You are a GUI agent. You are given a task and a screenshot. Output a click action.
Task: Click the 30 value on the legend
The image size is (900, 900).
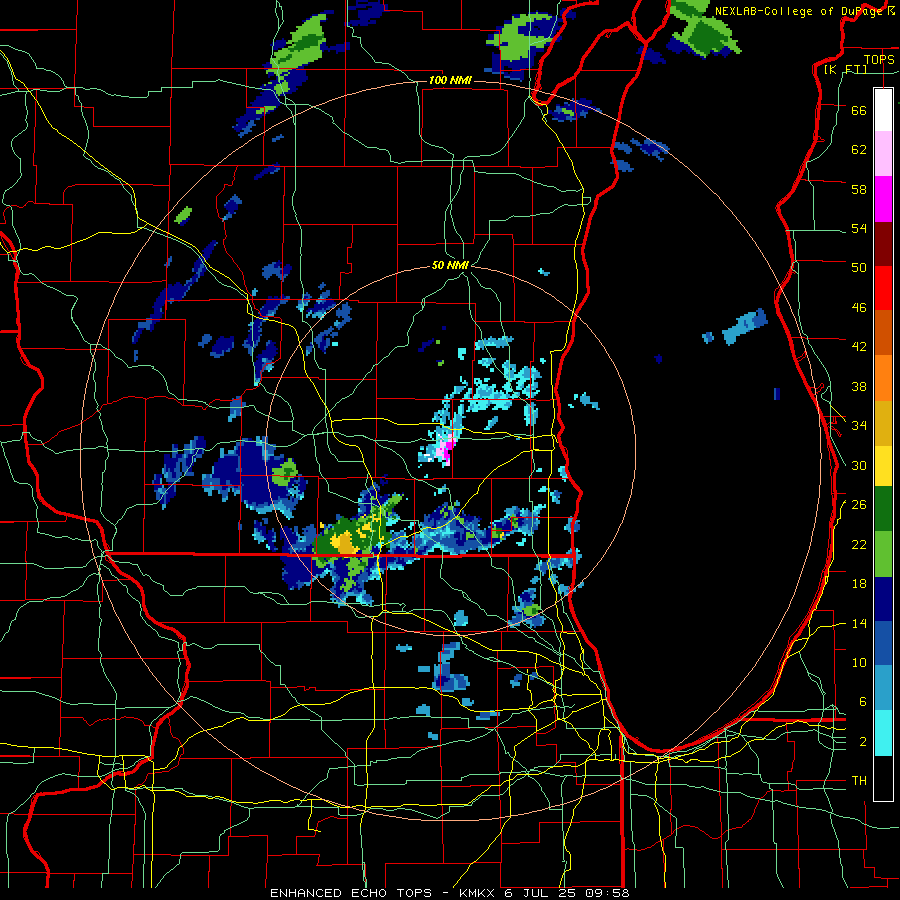point(859,465)
